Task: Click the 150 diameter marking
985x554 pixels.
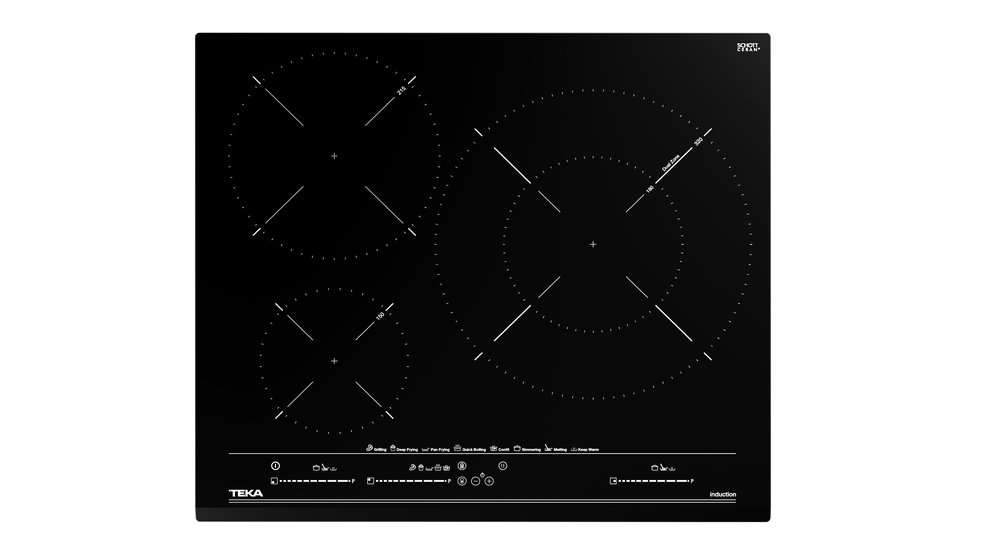Action: [380, 316]
